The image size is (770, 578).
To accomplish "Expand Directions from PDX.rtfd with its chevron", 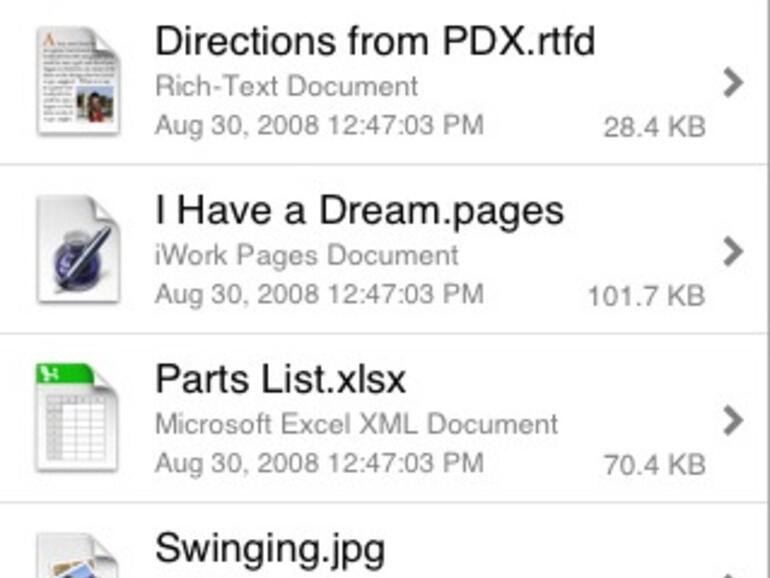I will pyautogui.click(x=733, y=83).
